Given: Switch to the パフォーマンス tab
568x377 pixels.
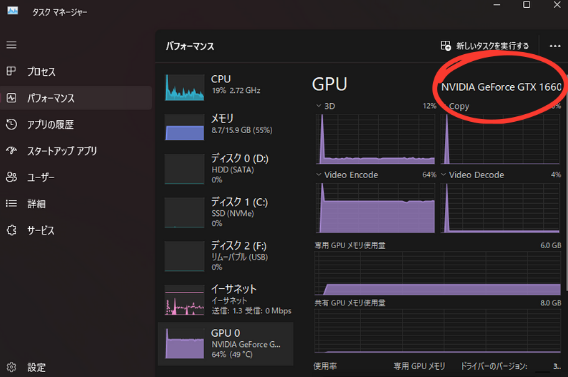Looking at the screenshot, I should click(x=76, y=98).
